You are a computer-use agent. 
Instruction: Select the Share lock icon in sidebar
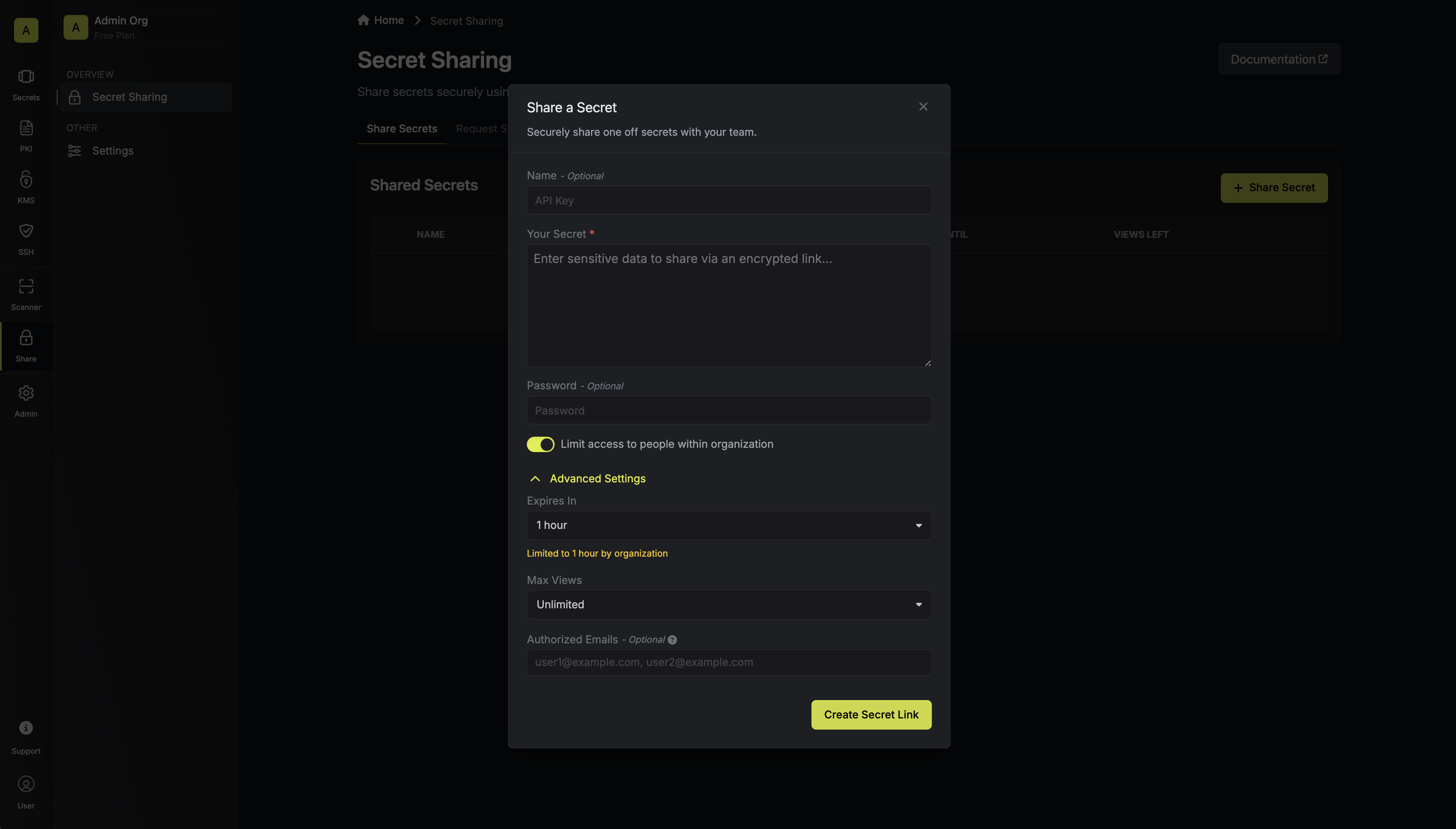click(26, 338)
